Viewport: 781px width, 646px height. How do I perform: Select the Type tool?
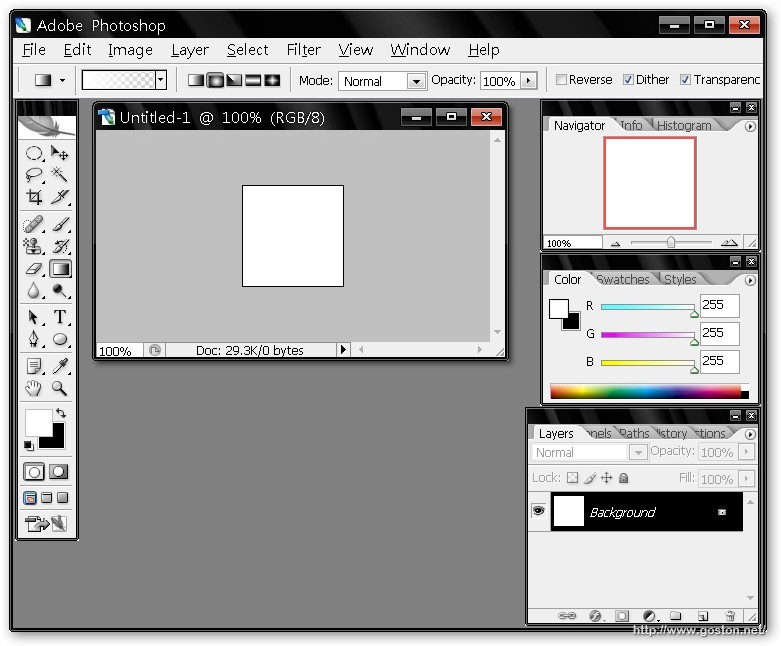pos(60,317)
